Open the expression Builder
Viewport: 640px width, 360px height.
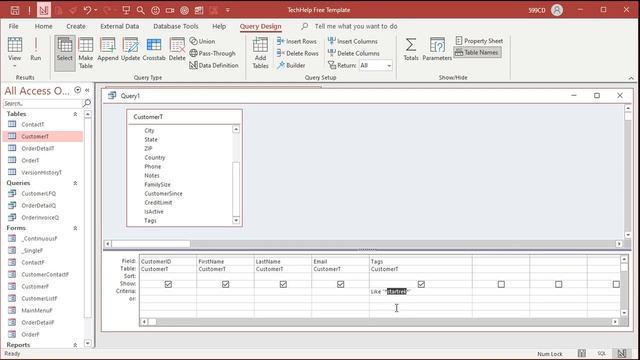coord(291,65)
